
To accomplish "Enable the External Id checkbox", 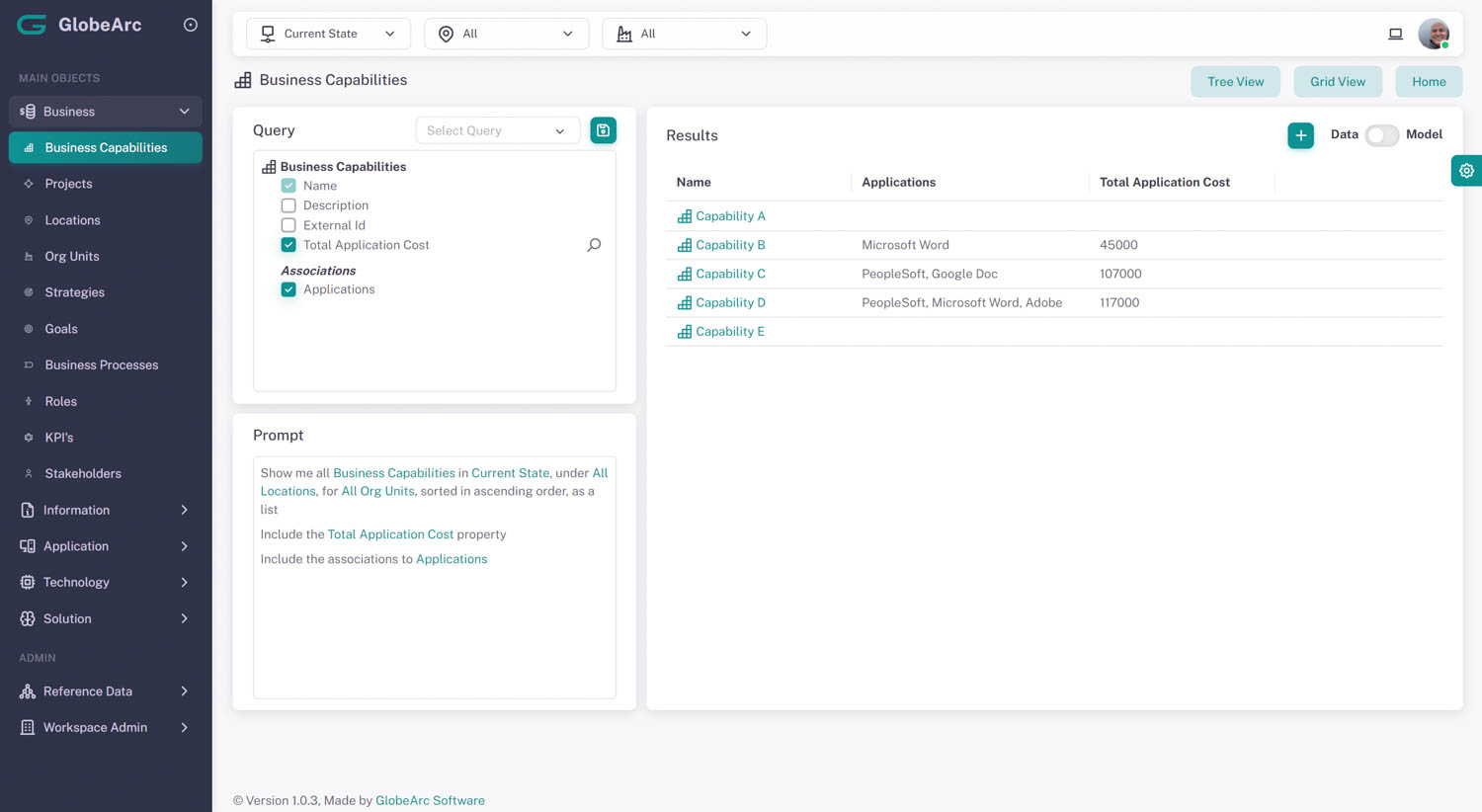I will 288,225.
